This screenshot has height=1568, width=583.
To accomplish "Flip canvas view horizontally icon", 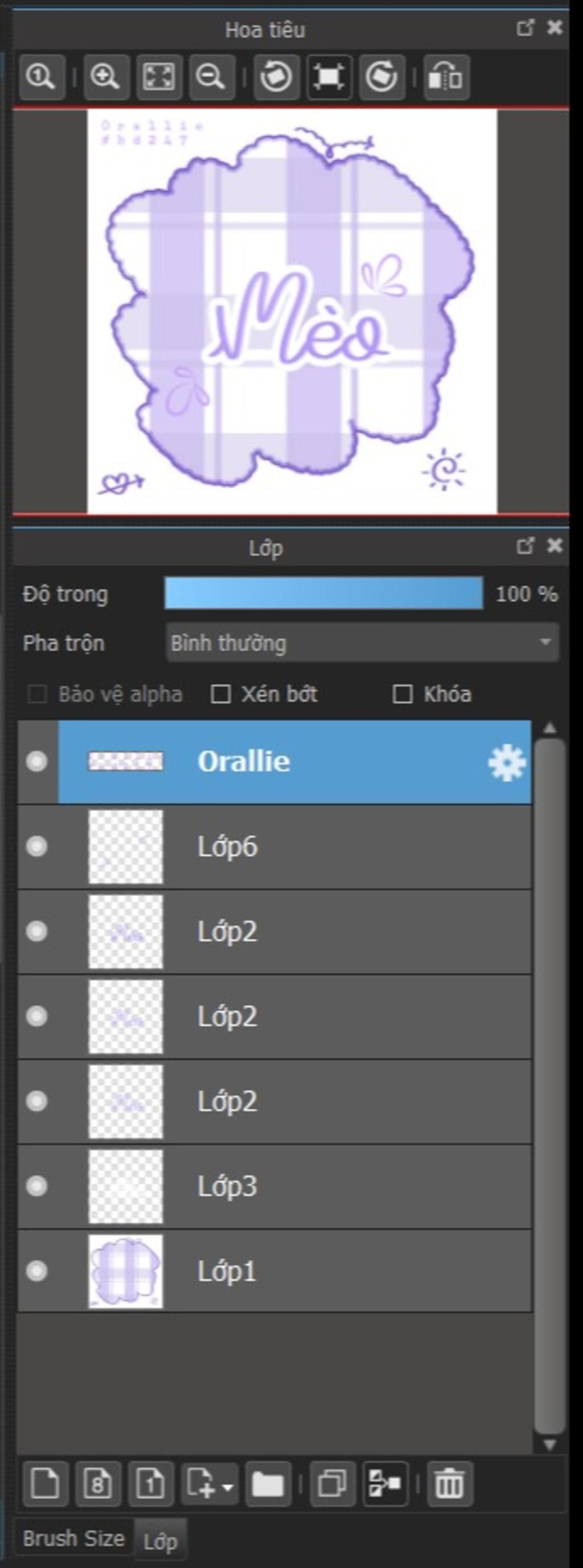I will pyautogui.click(x=446, y=77).
